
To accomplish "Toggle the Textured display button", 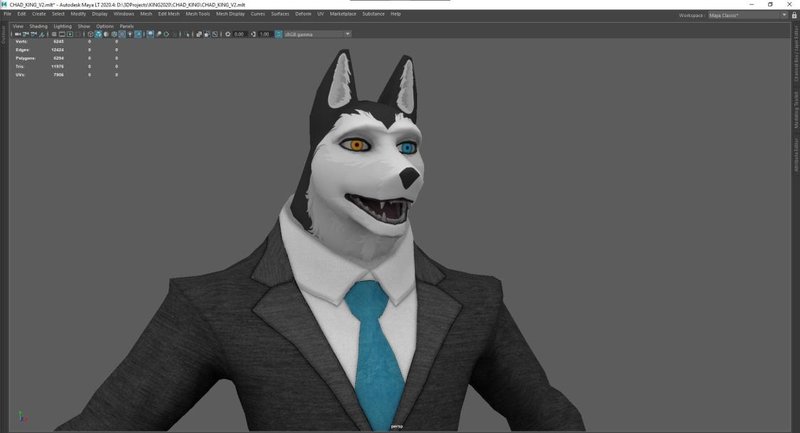I will point(122,34).
